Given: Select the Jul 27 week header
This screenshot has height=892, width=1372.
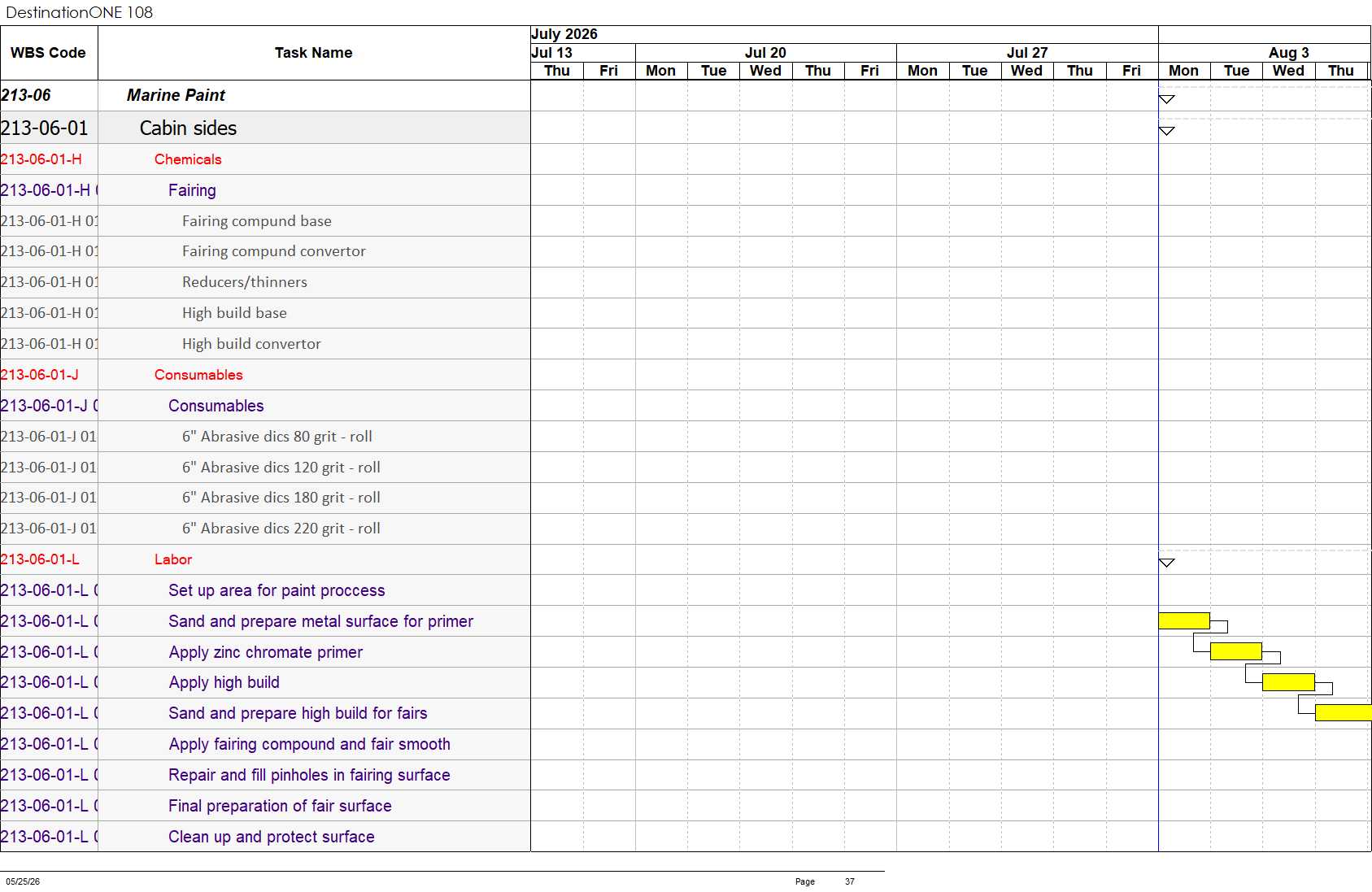Looking at the screenshot, I should coord(1027,53).
